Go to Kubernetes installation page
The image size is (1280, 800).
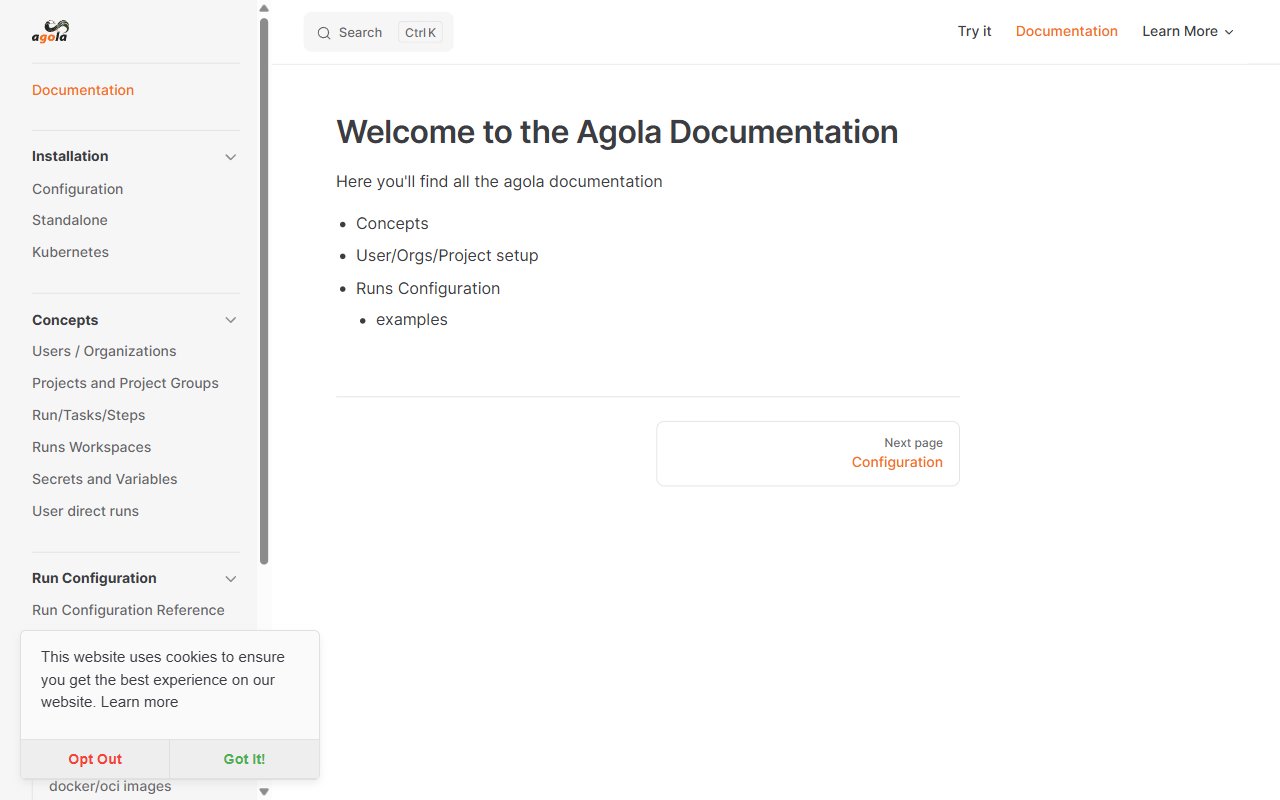pyautogui.click(x=70, y=252)
